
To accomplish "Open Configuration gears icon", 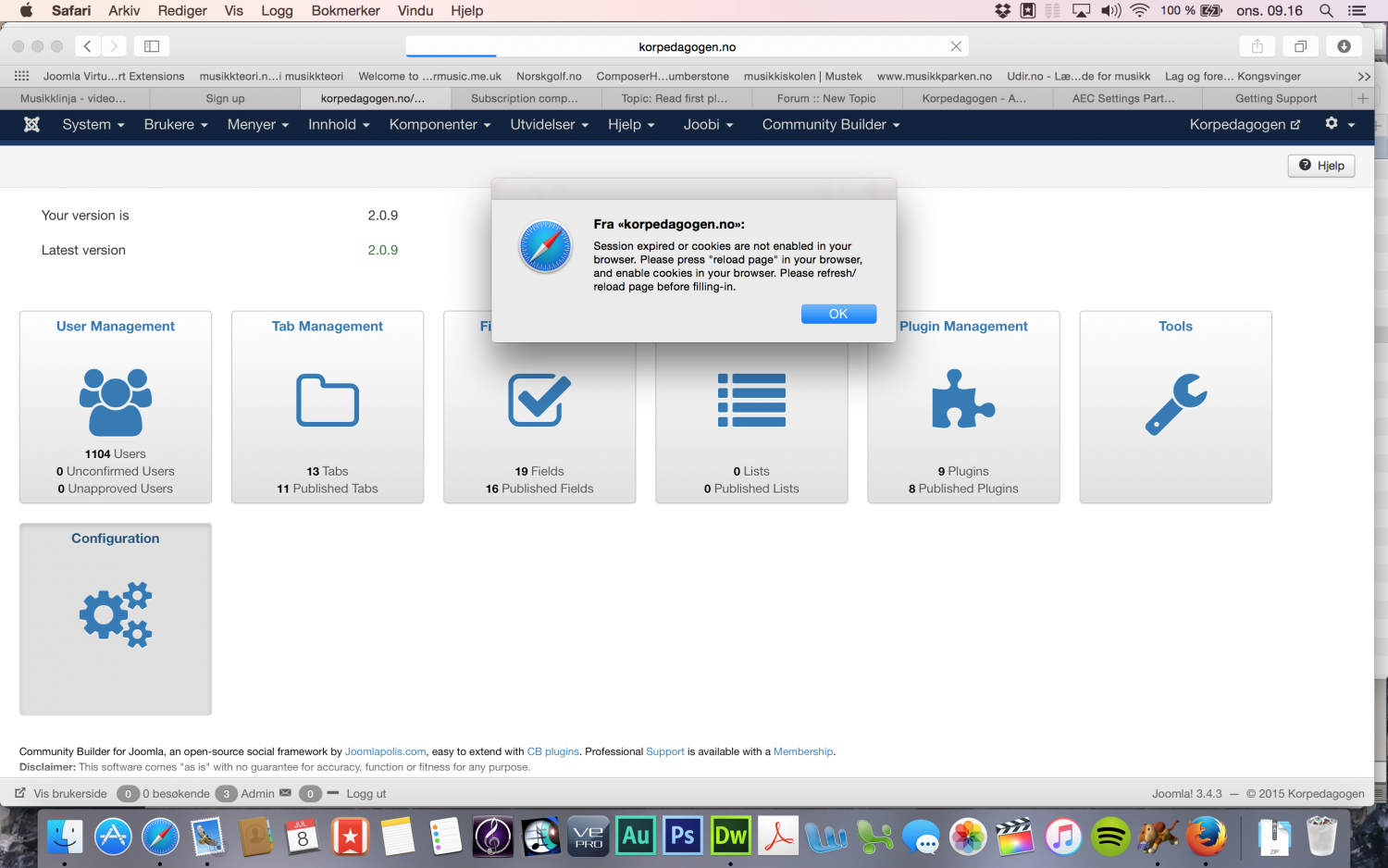I will 116,614.
